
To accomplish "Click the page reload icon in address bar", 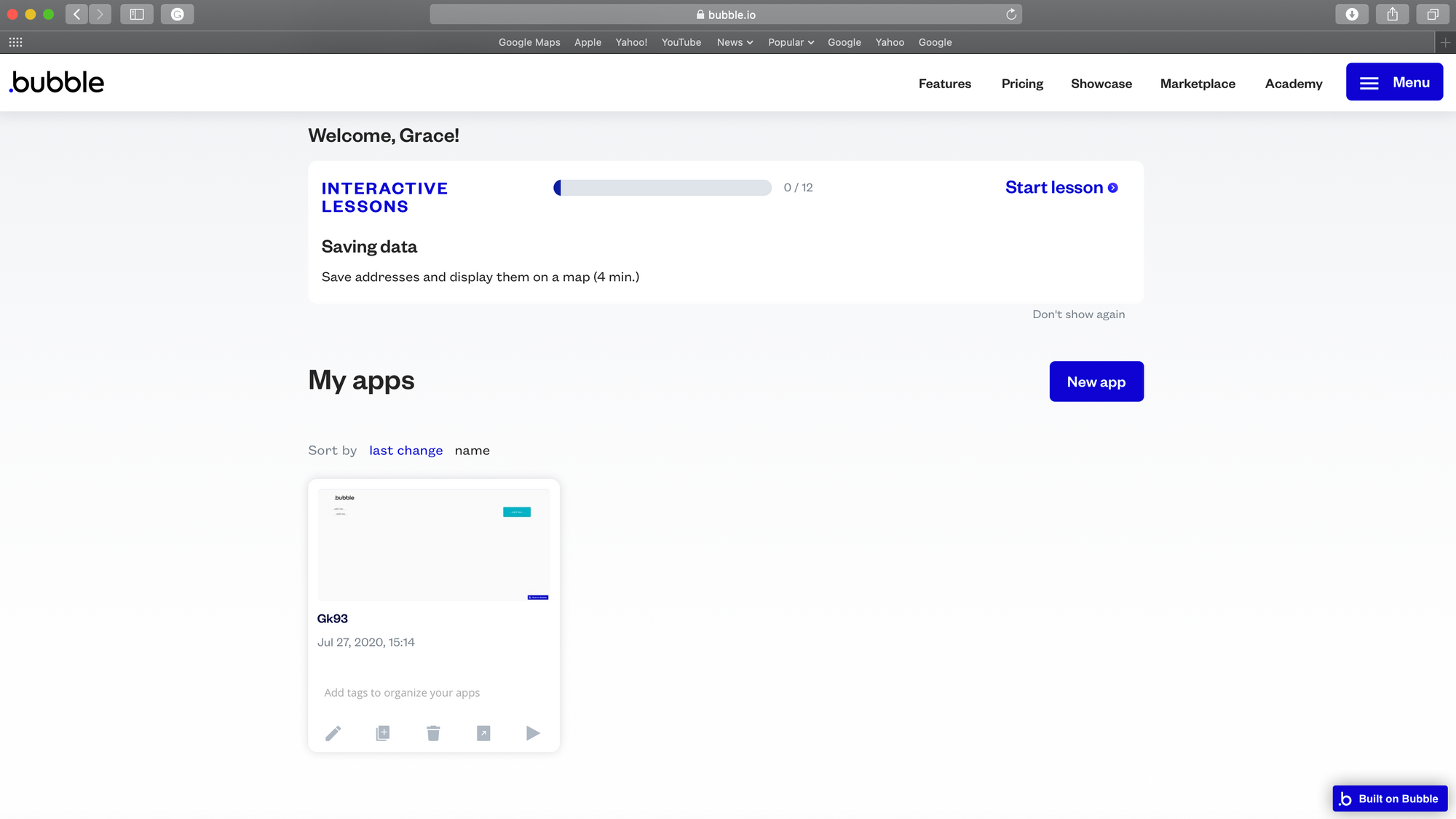I will [1011, 15].
